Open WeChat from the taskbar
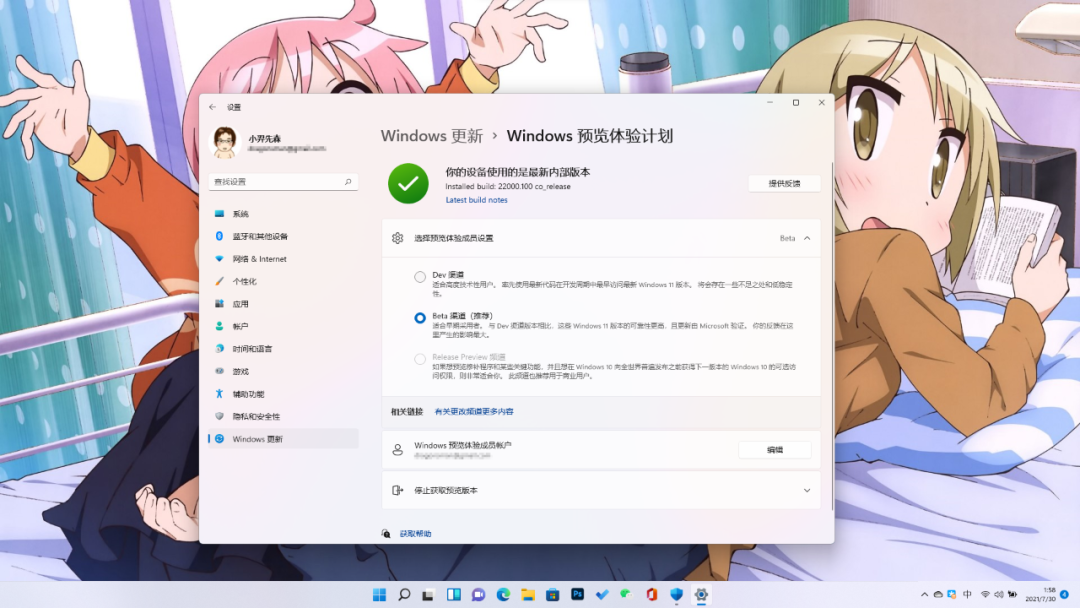Image resolution: width=1080 pixels, height=608 pixels. [626, 595]
